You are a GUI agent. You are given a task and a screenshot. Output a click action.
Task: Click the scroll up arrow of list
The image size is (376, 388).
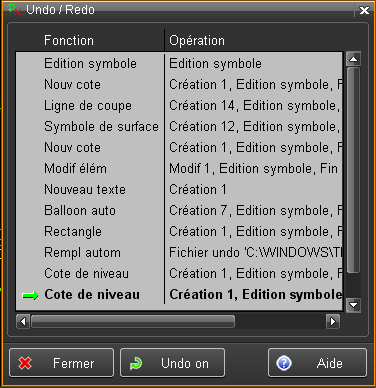(x=353, y=59)
